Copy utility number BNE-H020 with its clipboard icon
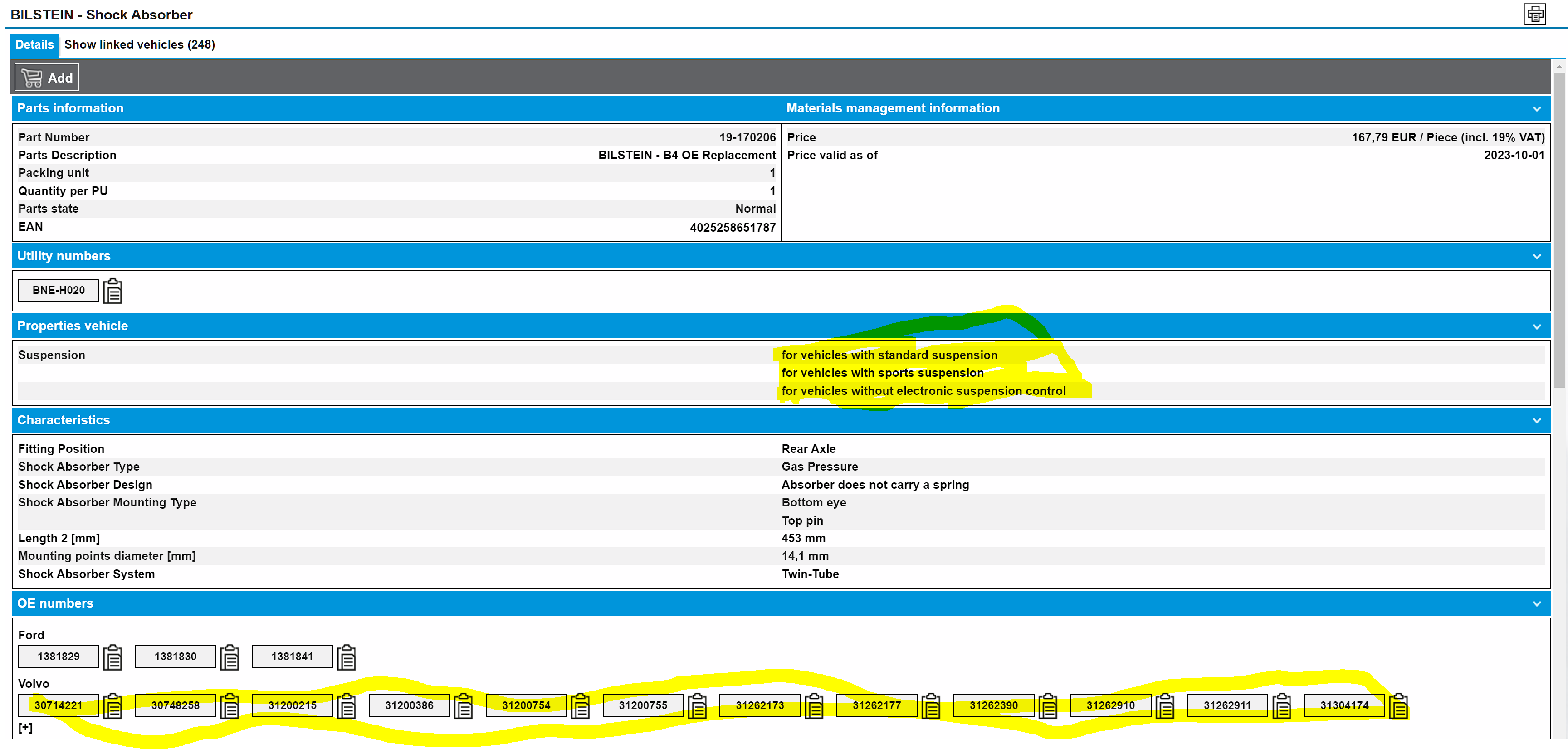This screenshot has width=1568, height=749. [x=112, y=291]
